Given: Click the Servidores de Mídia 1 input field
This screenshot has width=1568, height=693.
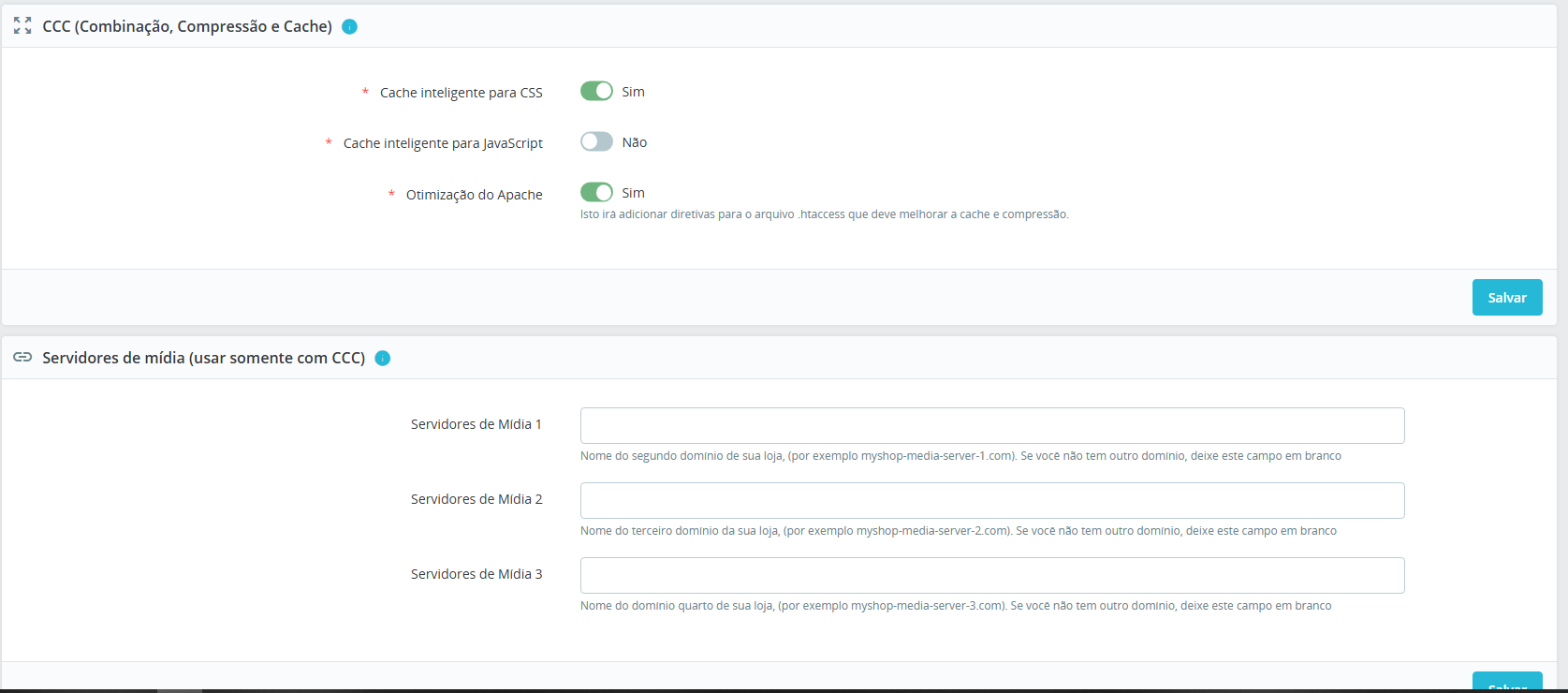Looking at the screenshot, I should [x=992, y=425].
